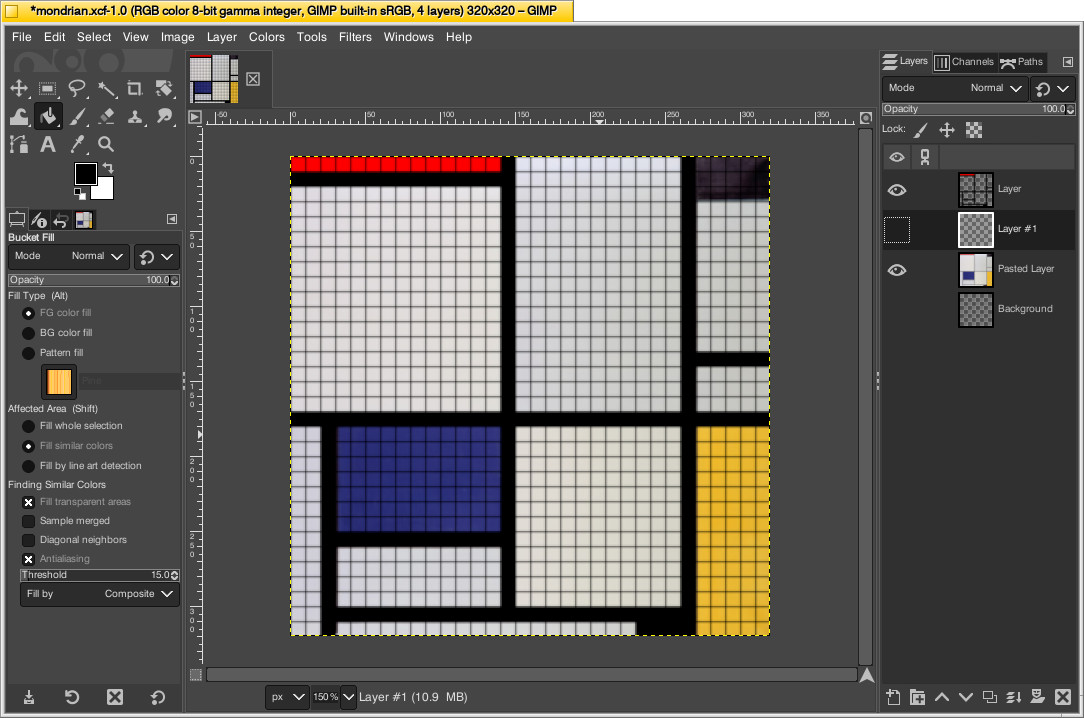Select the Eraser tool
The width and height of the screenshot is (1084, 718).
click(x=106, y=116)
